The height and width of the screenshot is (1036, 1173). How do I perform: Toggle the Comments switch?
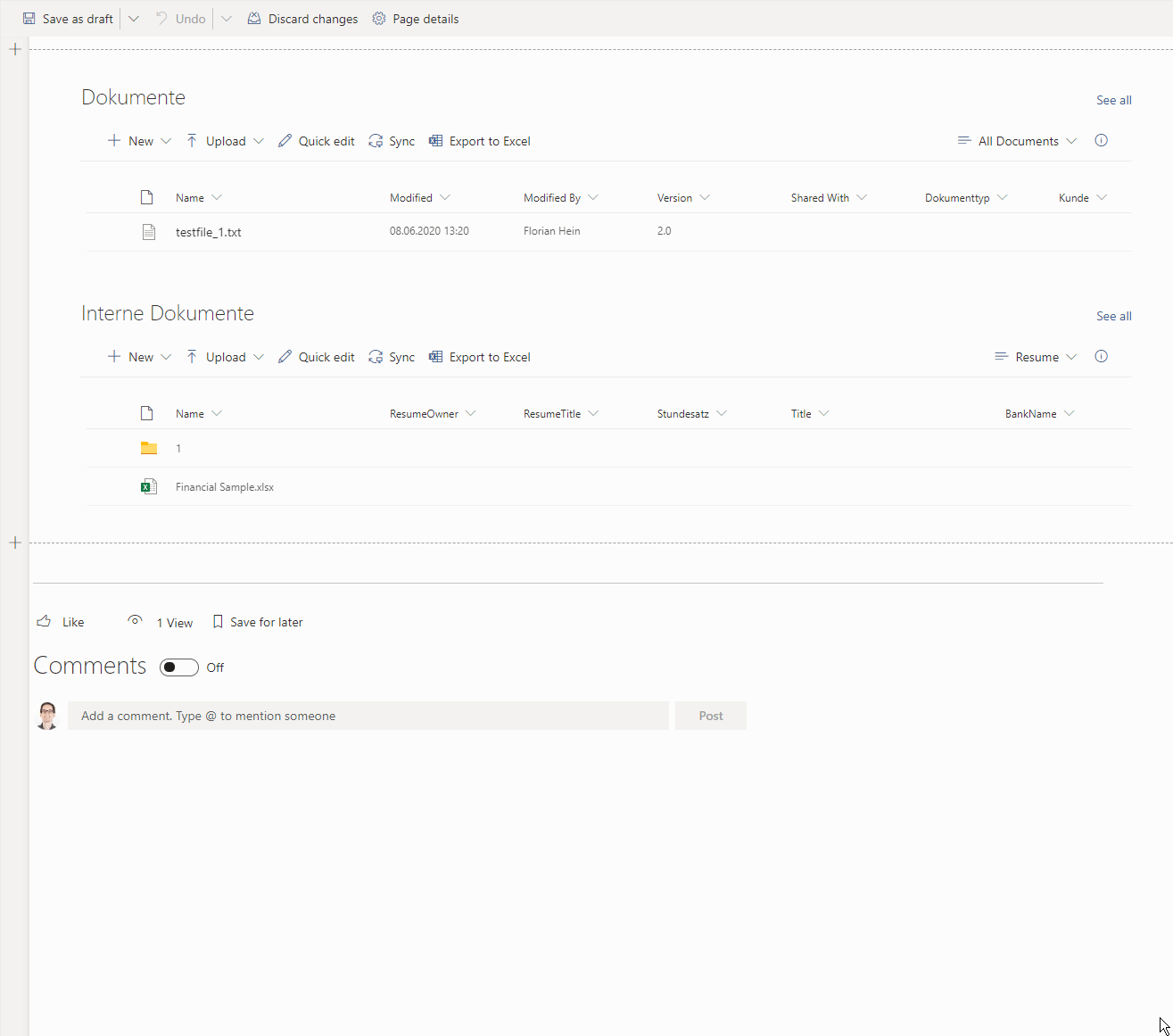pos(179,667)
